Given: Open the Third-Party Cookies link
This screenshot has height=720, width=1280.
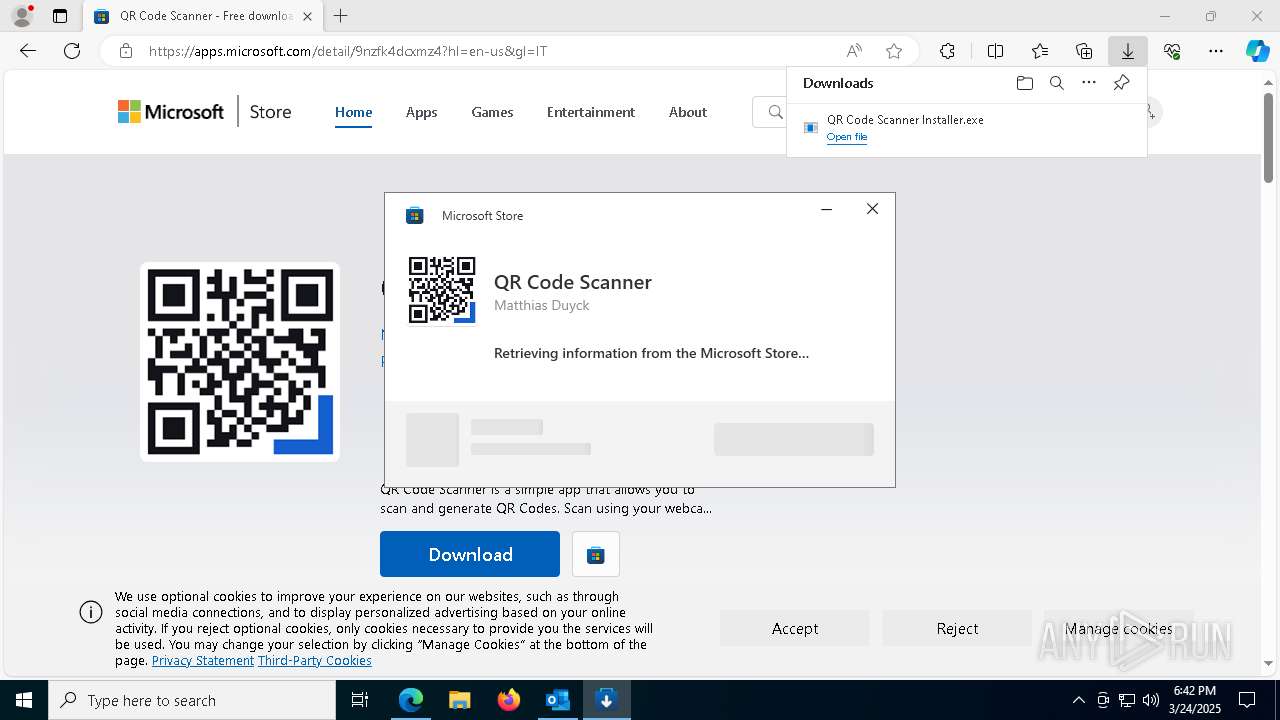Looking at the screenshot, I should coord(315,661).
